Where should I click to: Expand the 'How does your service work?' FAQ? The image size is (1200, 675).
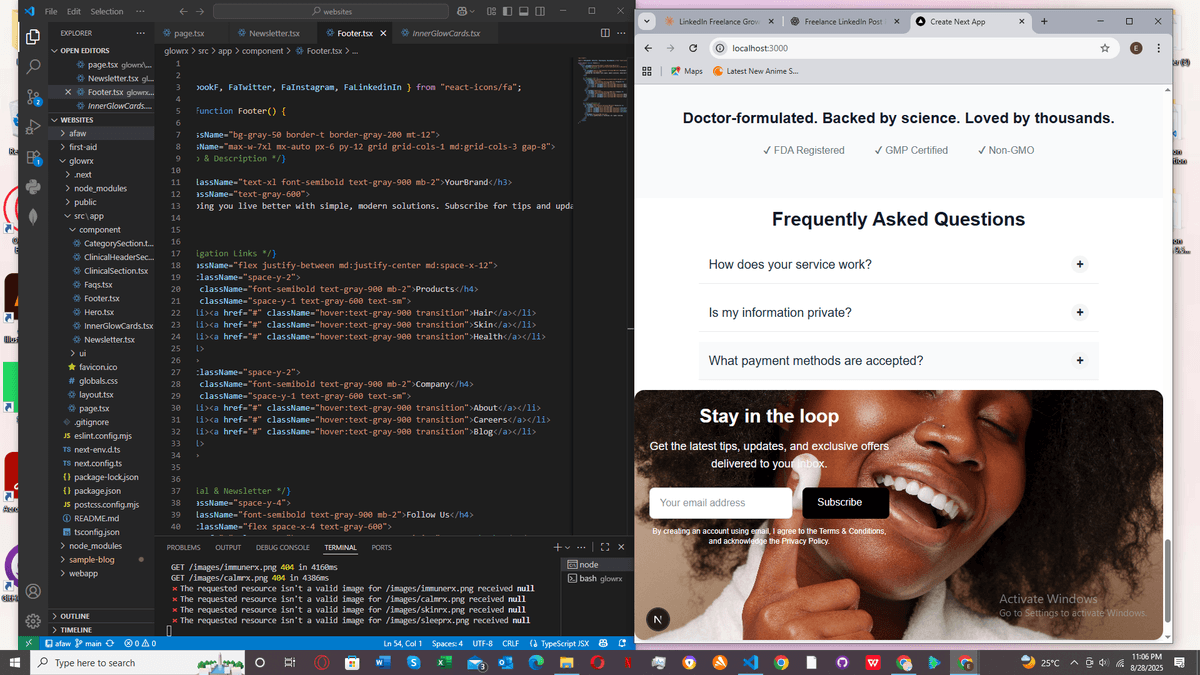[x=1079, y=265]
